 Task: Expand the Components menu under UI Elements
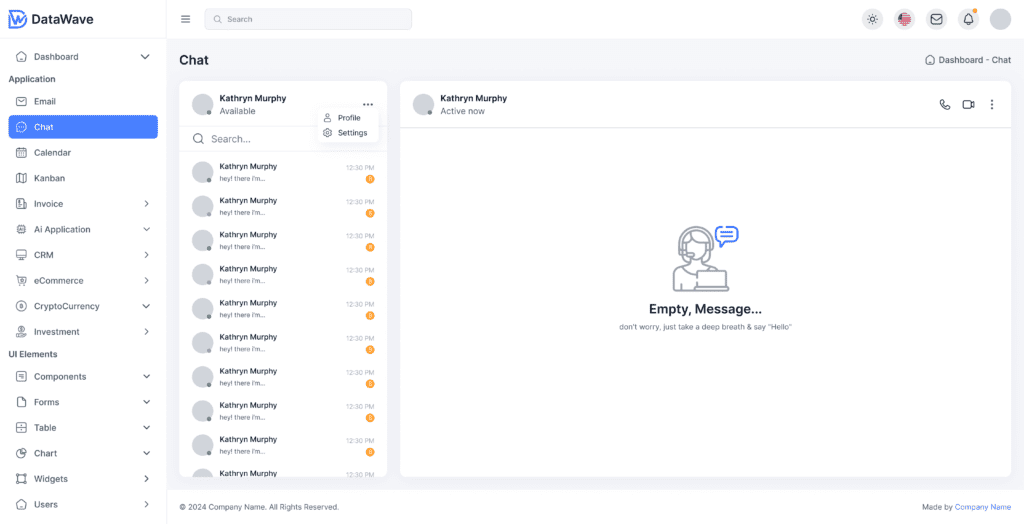[83, 377]
